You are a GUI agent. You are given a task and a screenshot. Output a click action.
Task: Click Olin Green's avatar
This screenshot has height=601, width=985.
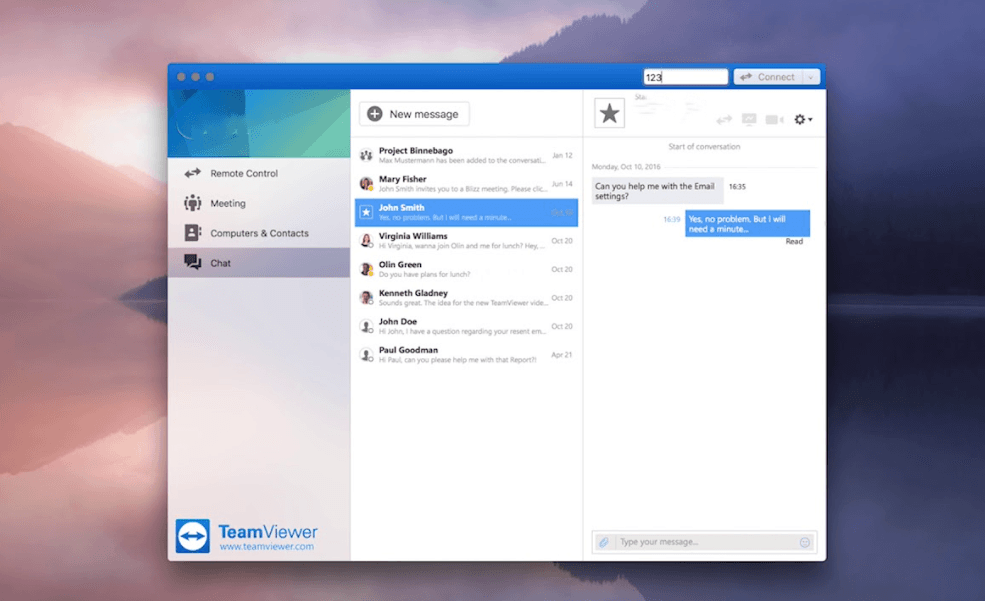366,269
